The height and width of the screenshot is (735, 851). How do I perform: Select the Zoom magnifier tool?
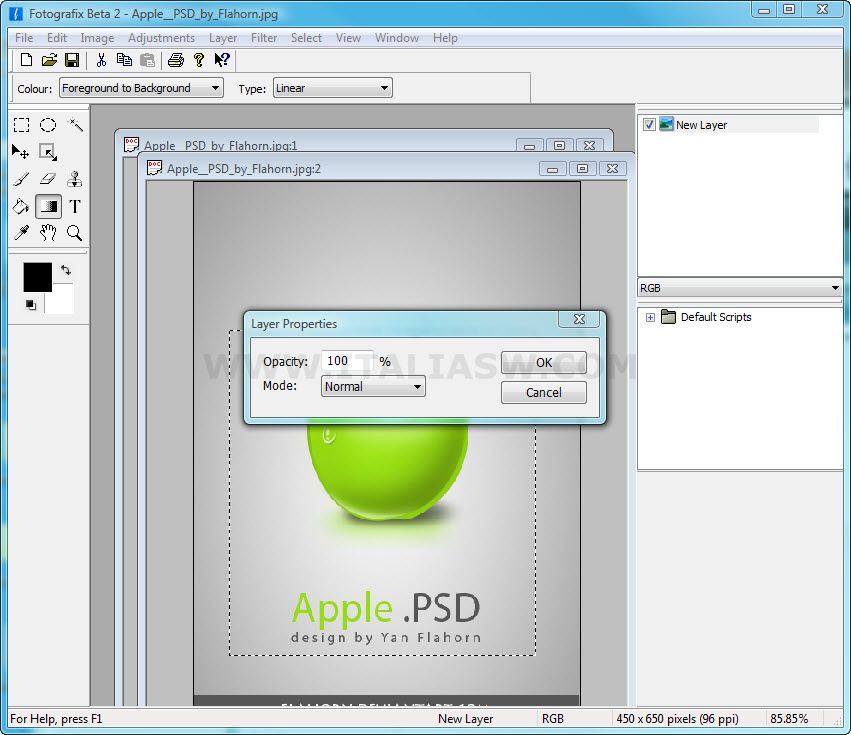click(75, 233)
